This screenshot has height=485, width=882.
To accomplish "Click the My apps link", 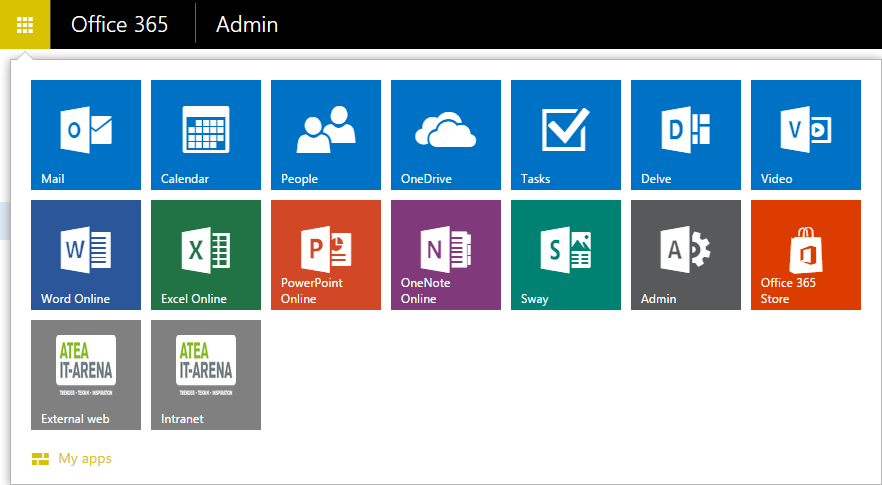I will pos(84,459).
